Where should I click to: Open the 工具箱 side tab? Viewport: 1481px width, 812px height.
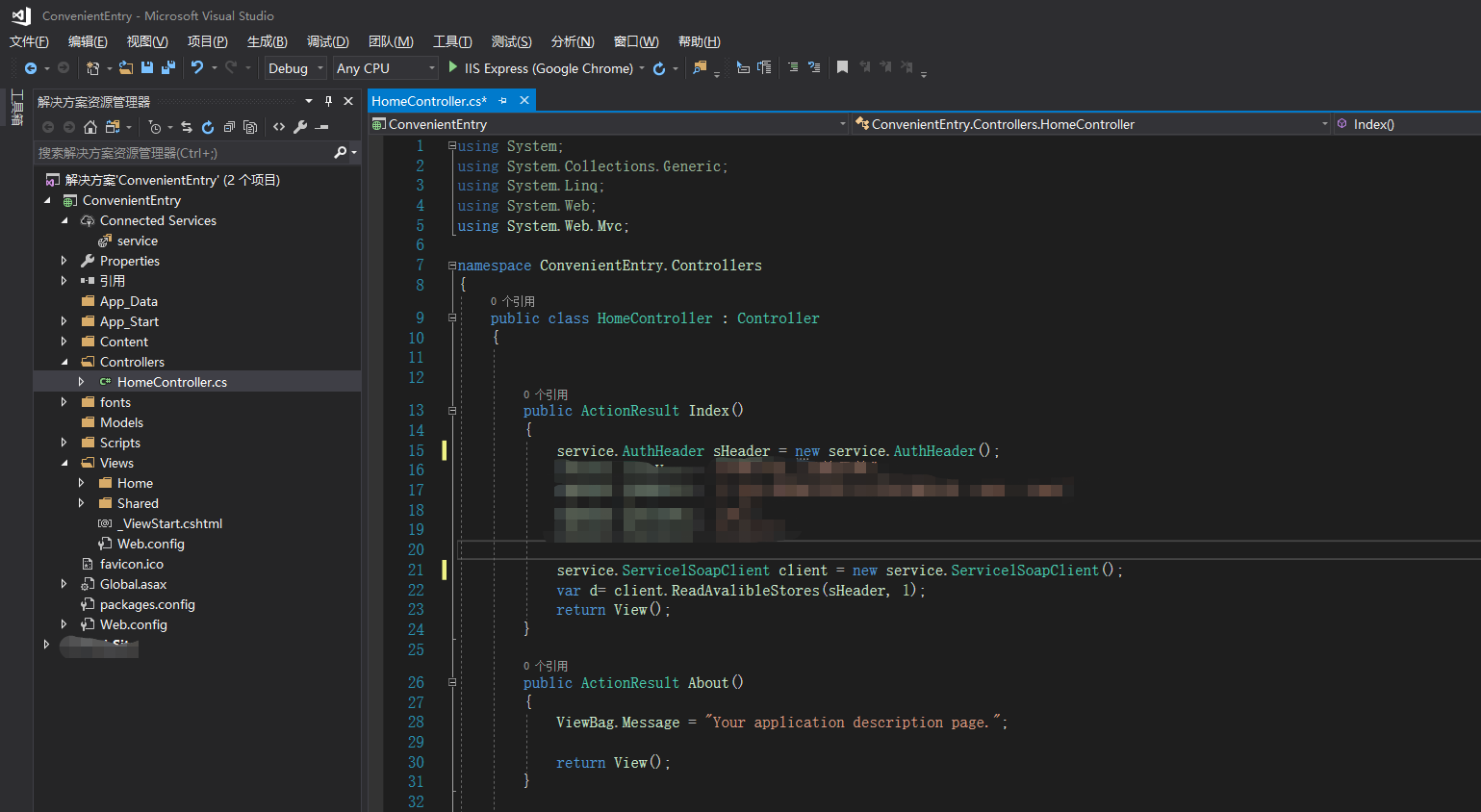[16, 108]
